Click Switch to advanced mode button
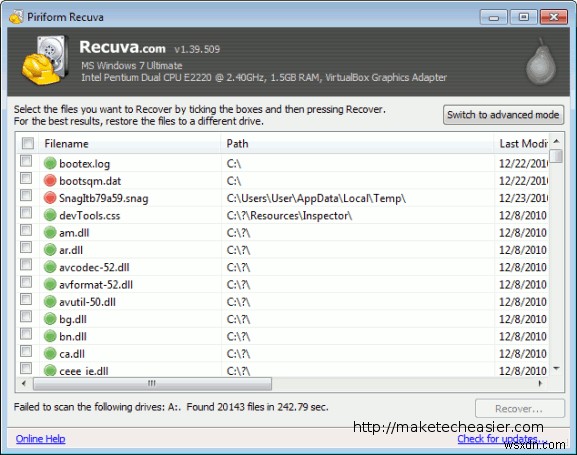577x455 pixels. click(503, 114)
